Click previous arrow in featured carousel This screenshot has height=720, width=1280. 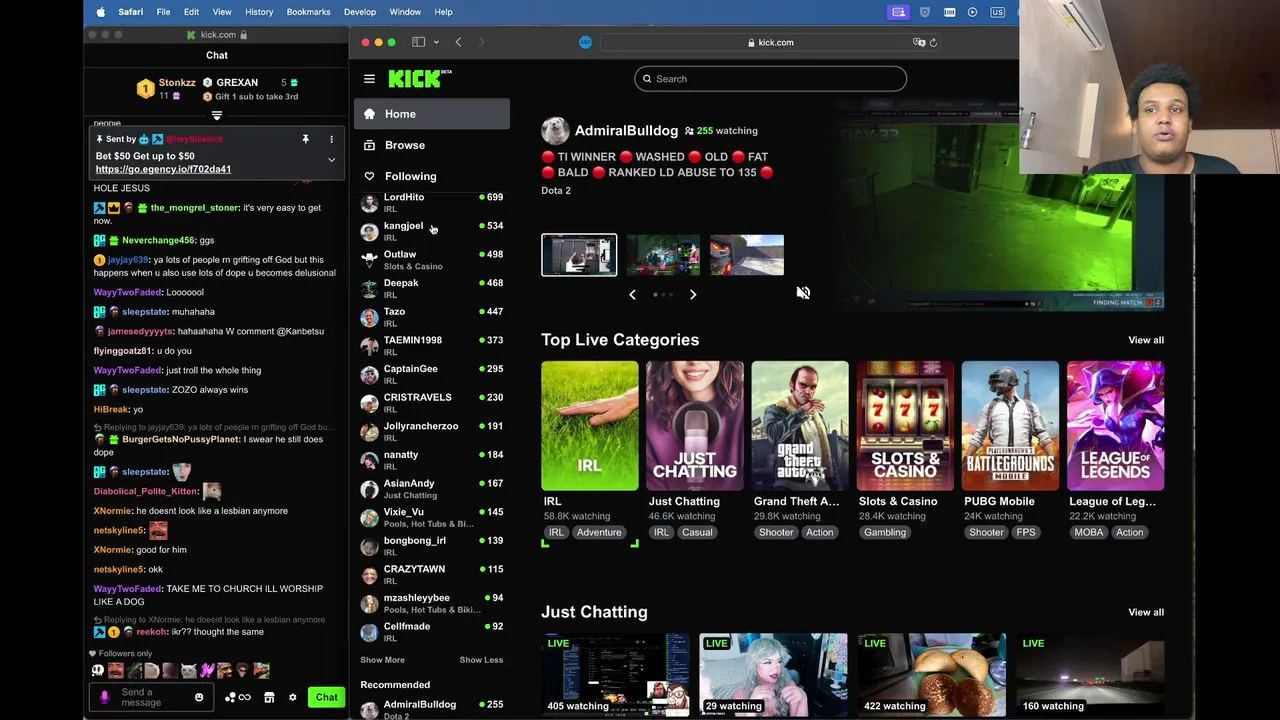coord(632,294)
